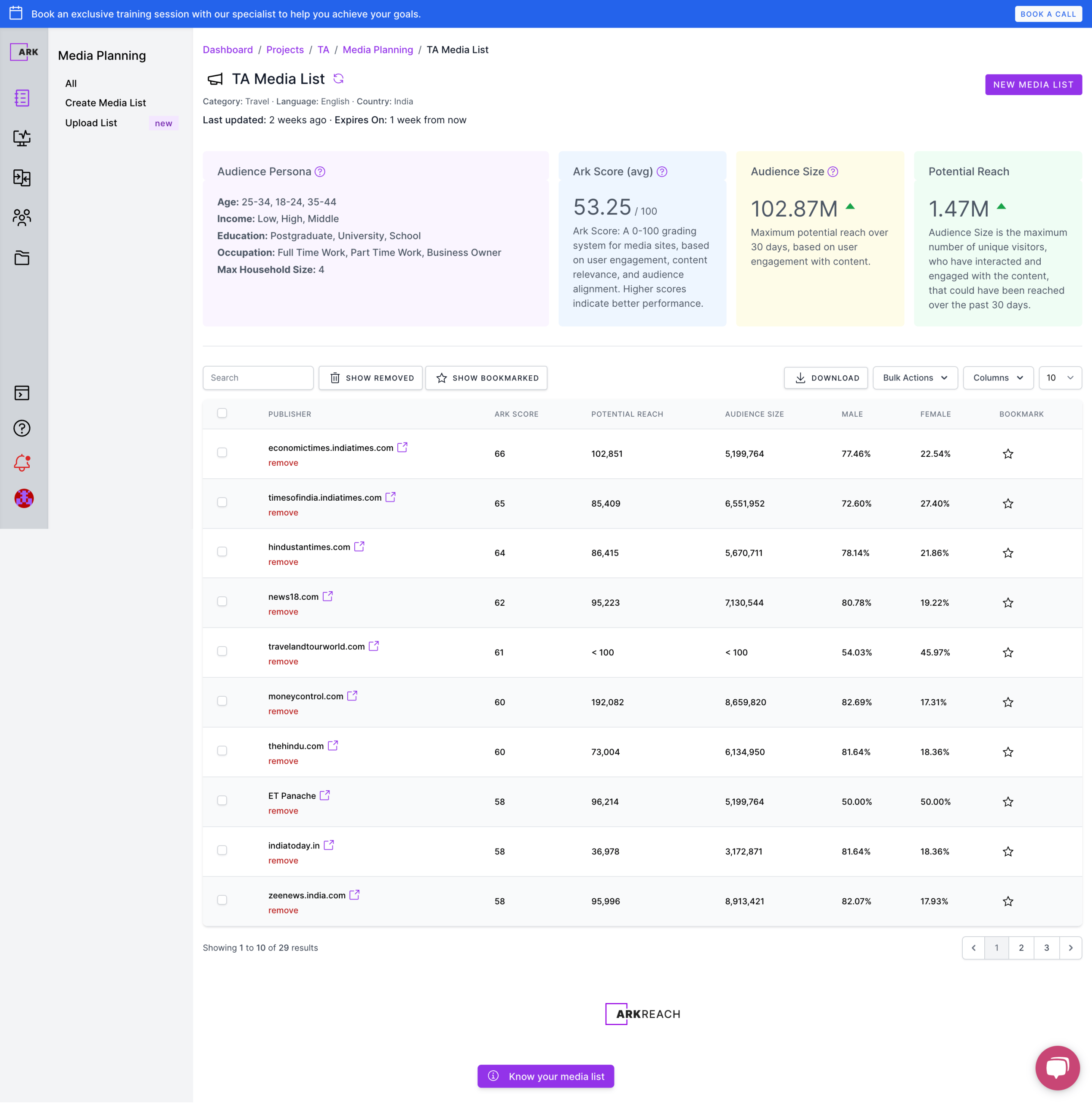
Task: Click Show Bookmarked button
Action: tap(487, 378)
